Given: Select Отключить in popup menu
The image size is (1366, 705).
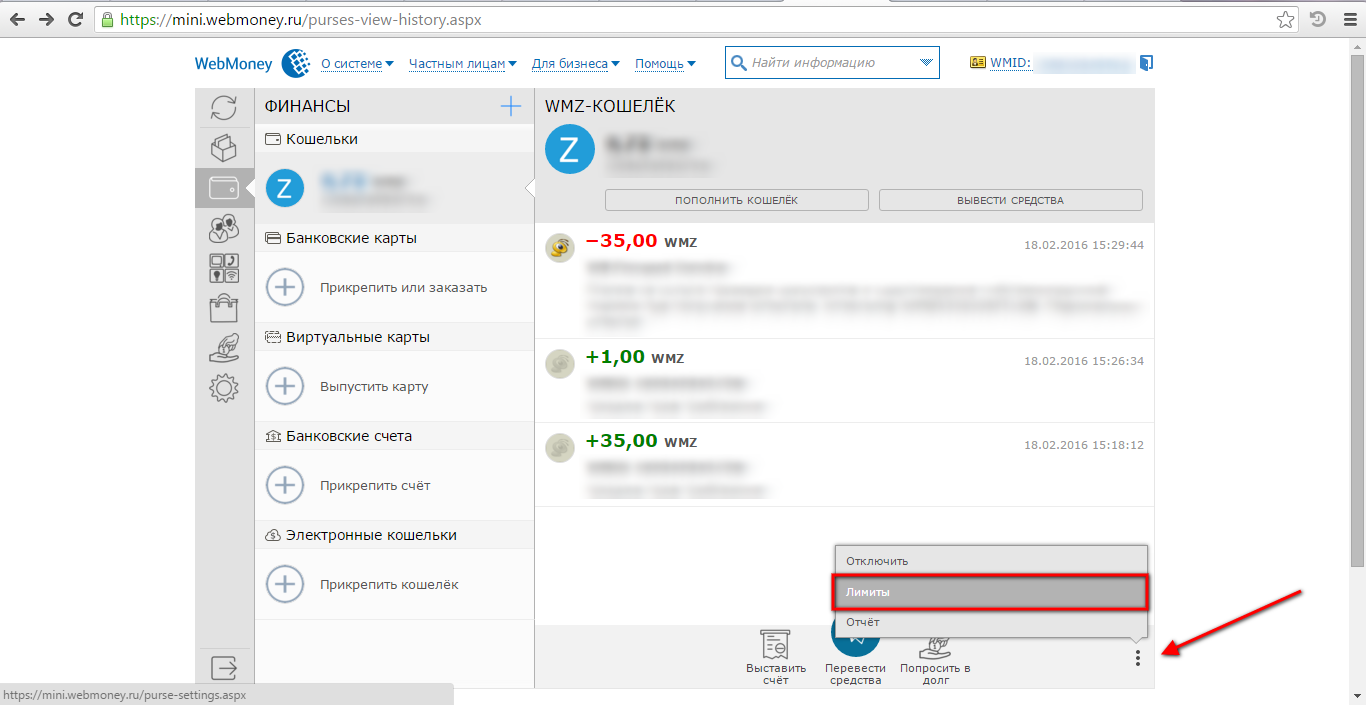Looking at the screenshot, I should pos(991,561).
